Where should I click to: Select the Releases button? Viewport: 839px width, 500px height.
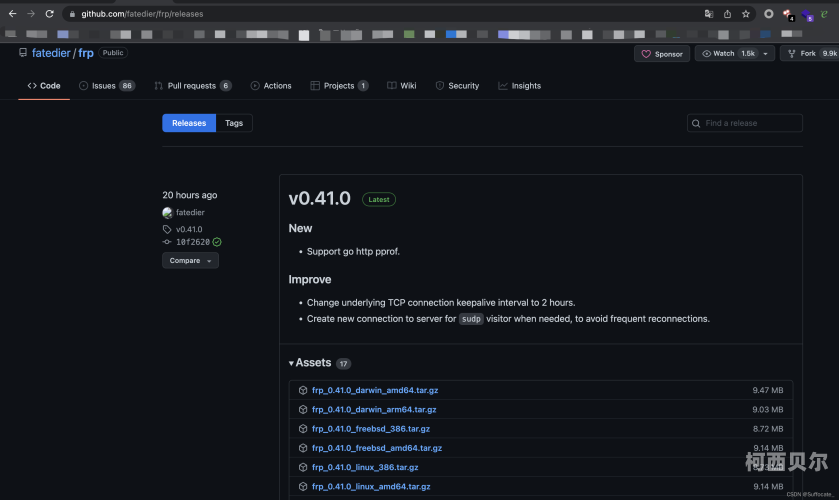(189, 123)
